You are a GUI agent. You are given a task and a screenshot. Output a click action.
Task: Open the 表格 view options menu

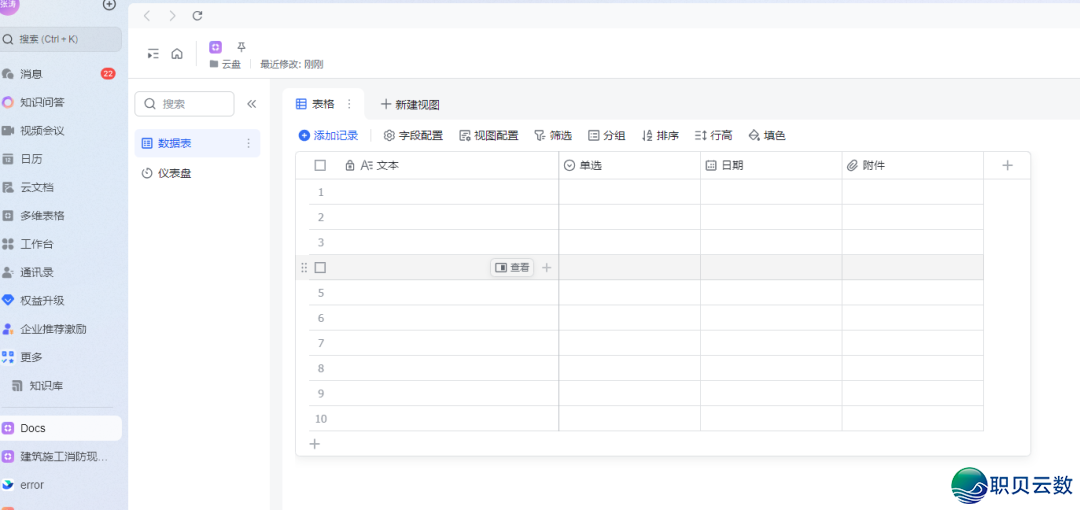349,104
